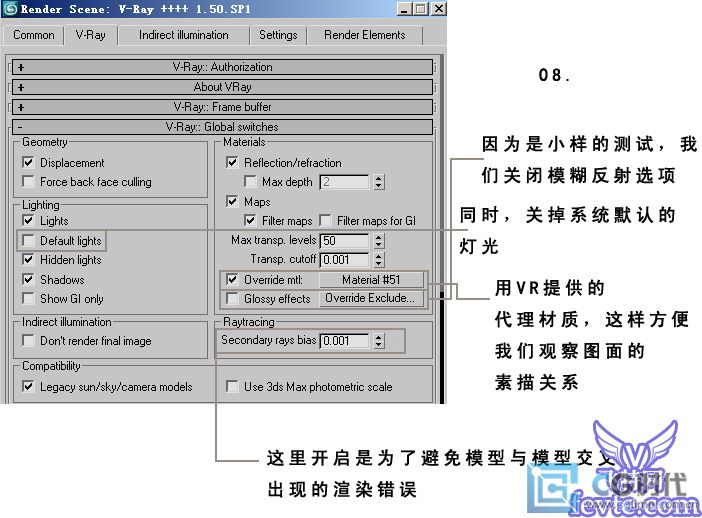The width and height of the screenshot is (702, 518).
Task: Toggle Legacy sun/sky/camera models checkbox
Action: click(x=28, y=386)
